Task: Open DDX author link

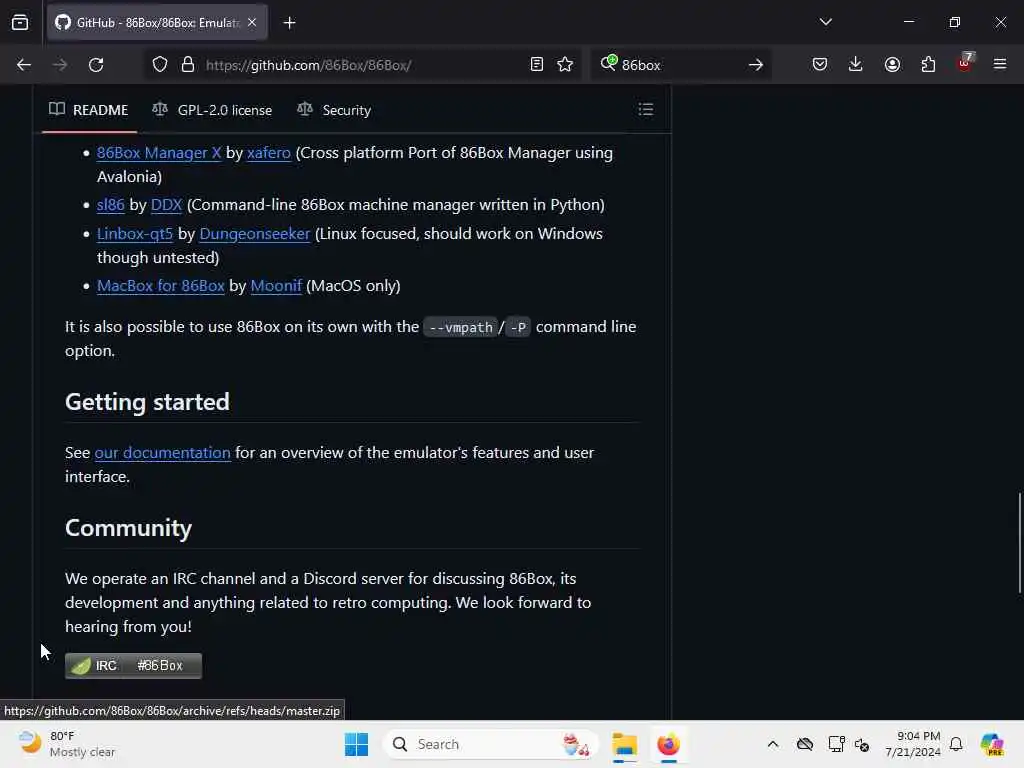Action: 166,205
